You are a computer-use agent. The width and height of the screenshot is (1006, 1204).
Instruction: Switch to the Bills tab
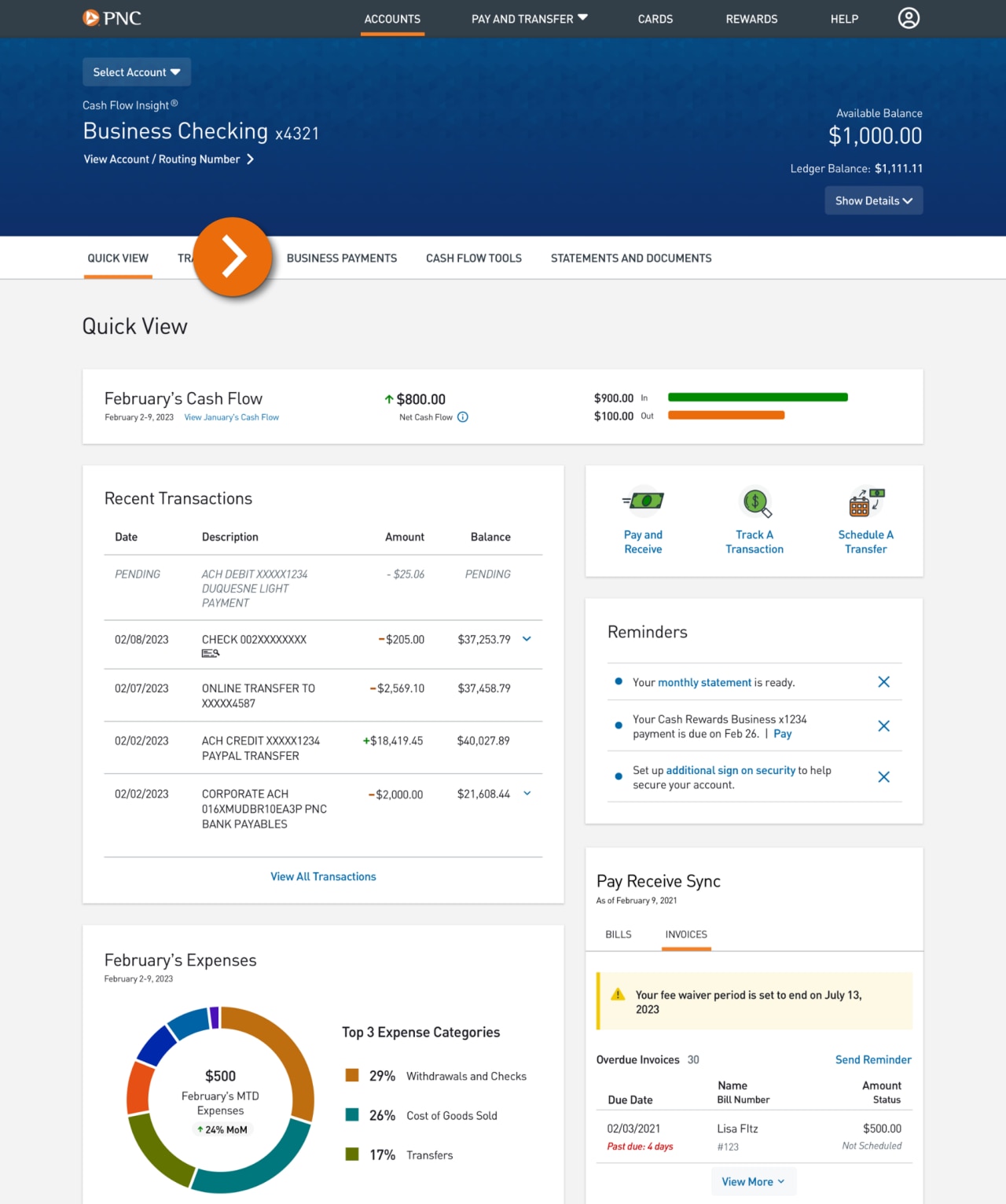click(618, 934)
